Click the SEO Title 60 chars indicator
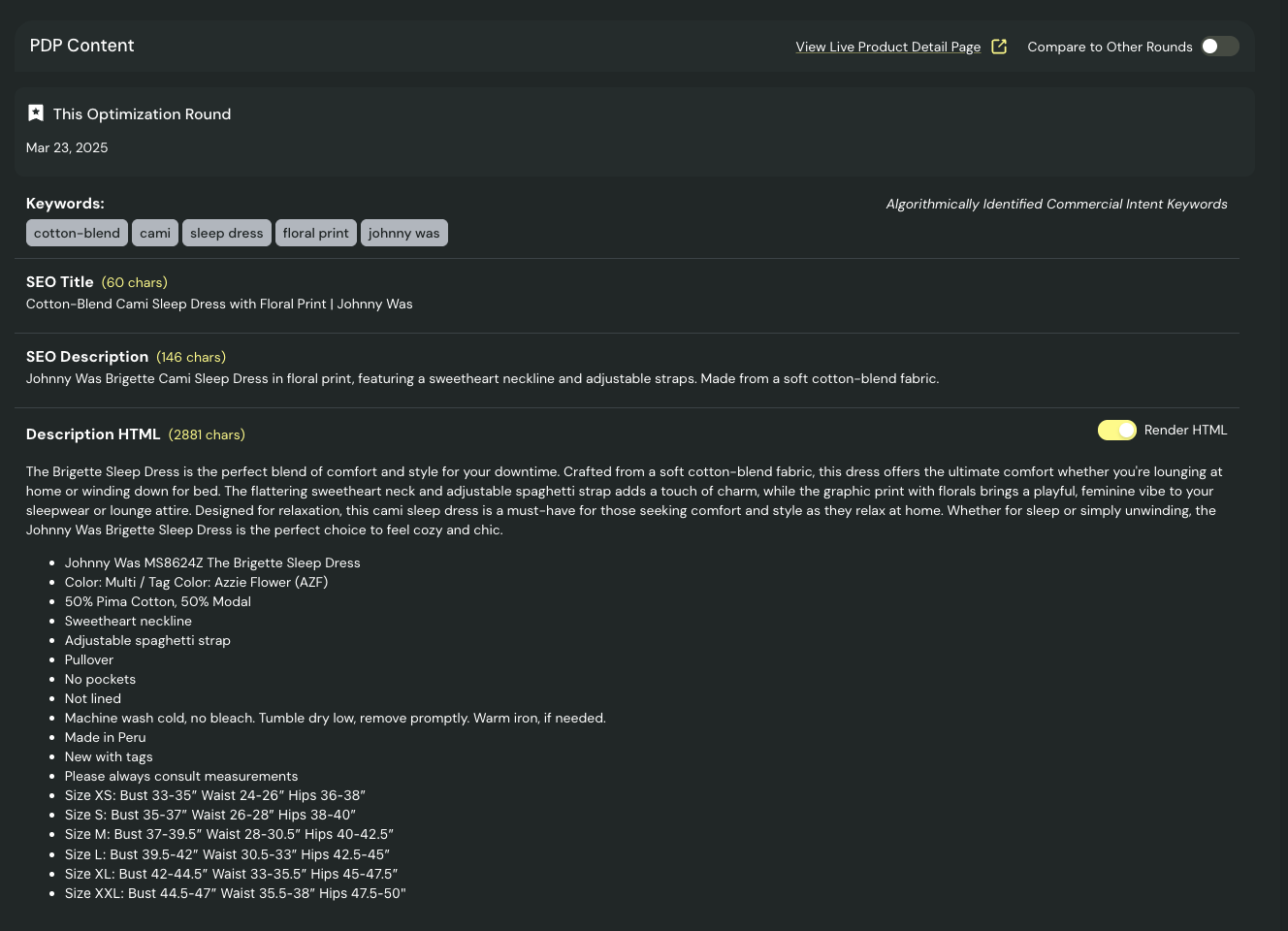This screenshot has width=1288, height=931. tap(135, 282)
